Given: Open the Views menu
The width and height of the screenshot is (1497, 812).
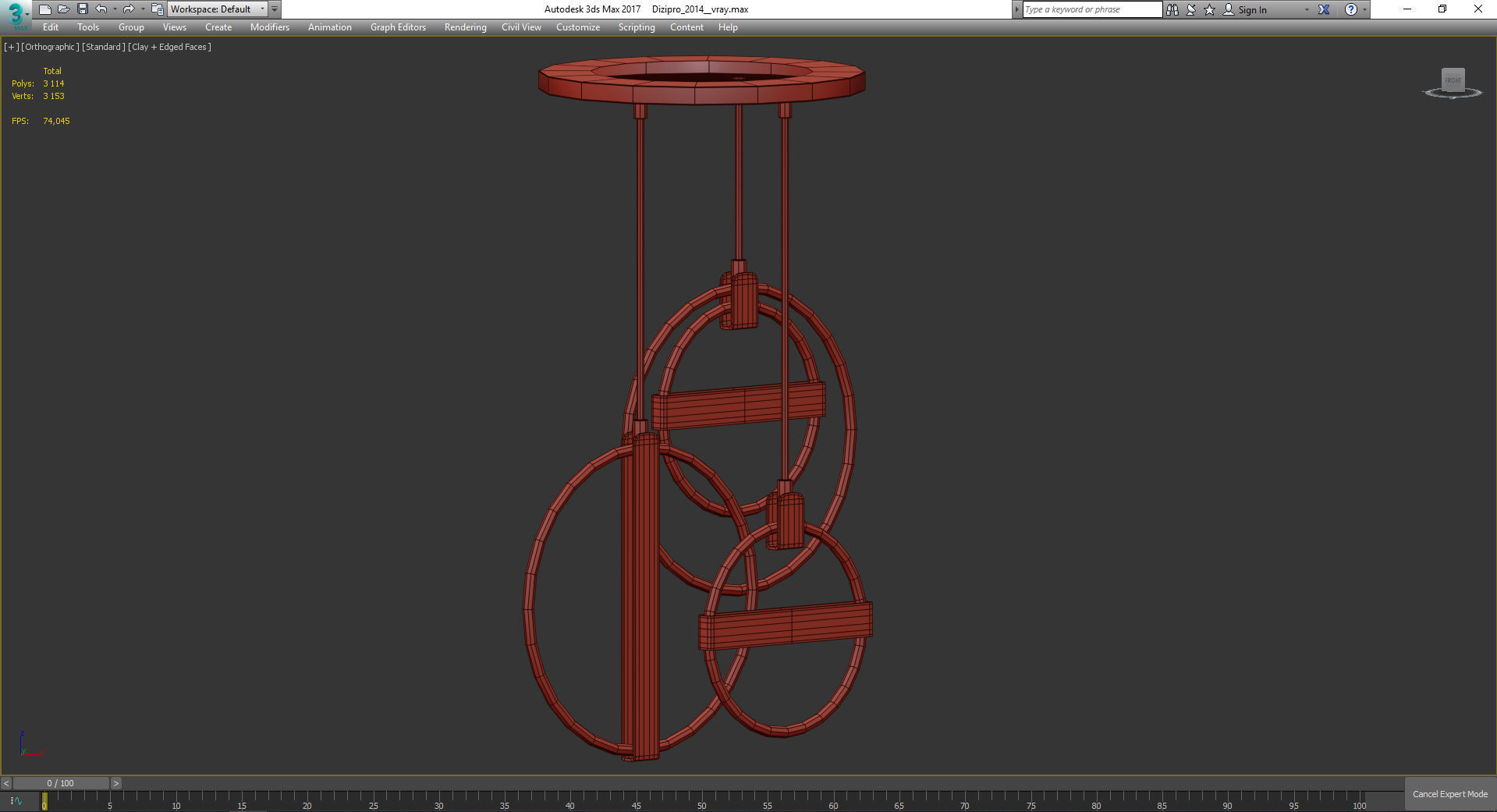Looking at the screenshot, I should click(175, 27).
